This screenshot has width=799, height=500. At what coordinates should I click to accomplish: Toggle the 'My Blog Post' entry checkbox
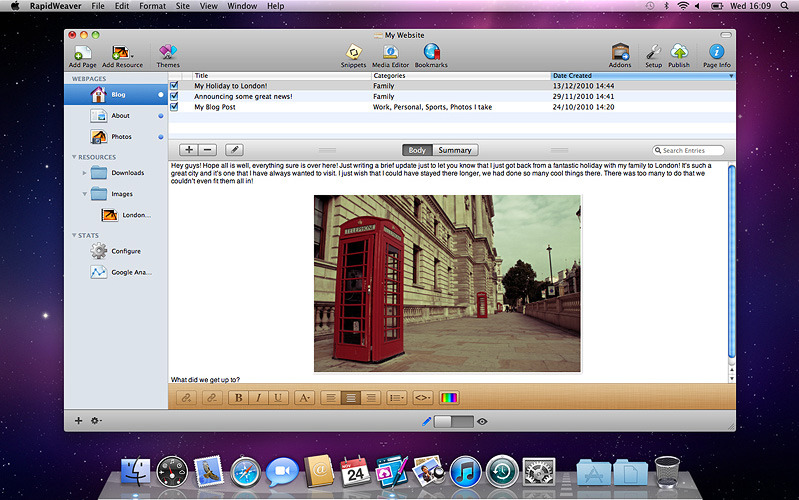coord(175,107)
